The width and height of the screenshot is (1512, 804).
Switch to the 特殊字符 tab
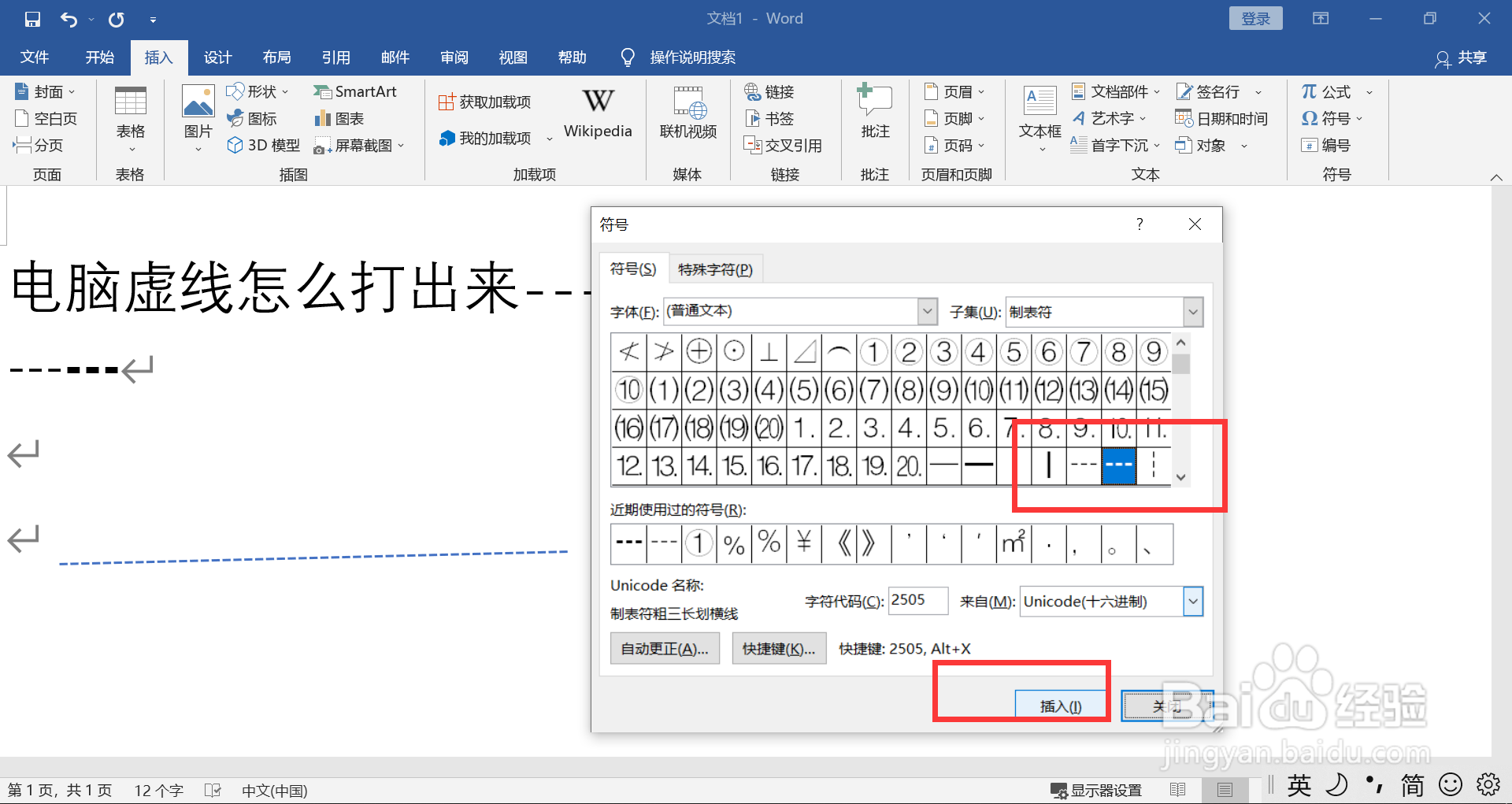coord(716,269)
